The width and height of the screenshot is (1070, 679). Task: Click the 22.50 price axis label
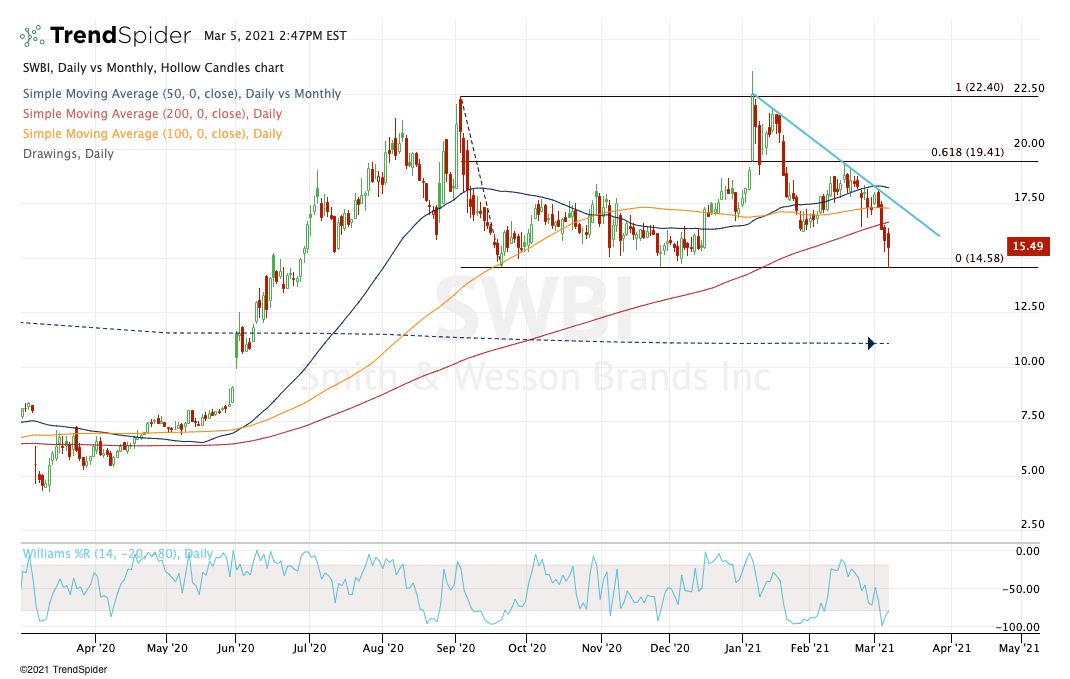click(1029, 88)
